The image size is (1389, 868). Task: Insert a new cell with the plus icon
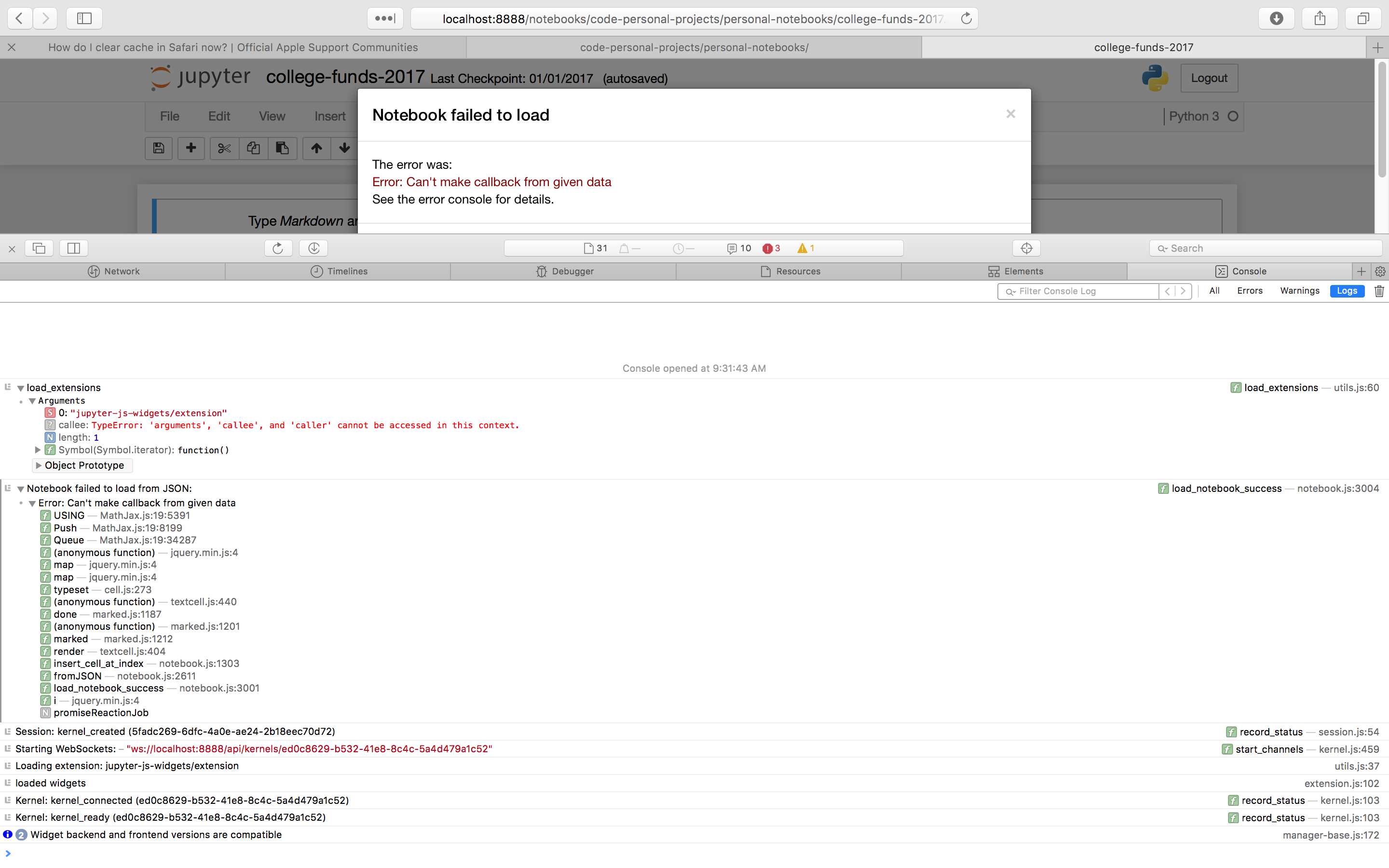tap(191, 148)
